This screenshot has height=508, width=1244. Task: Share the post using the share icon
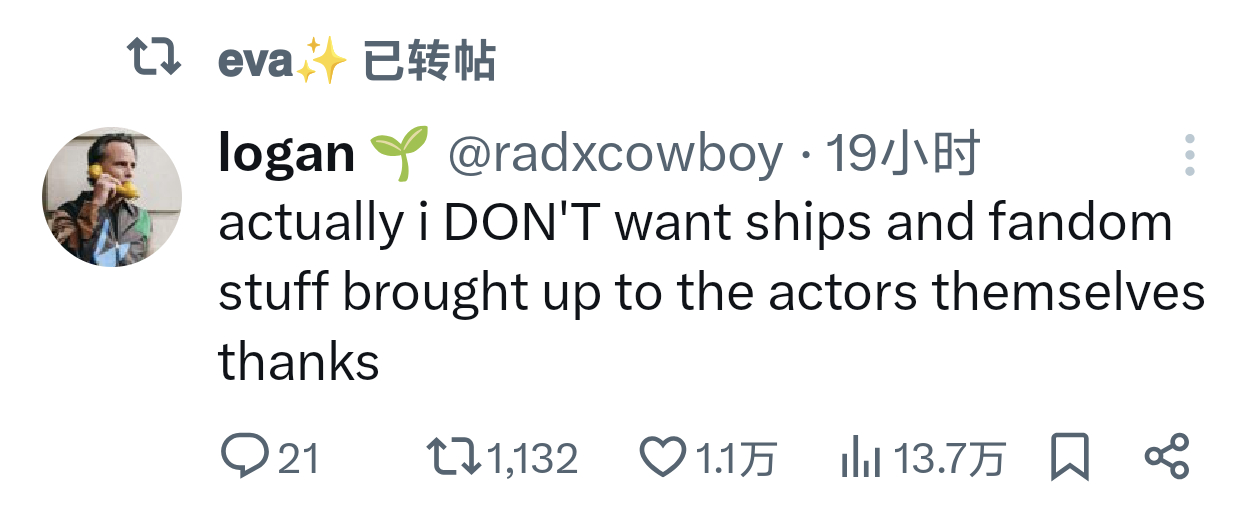click(1166, 457)
